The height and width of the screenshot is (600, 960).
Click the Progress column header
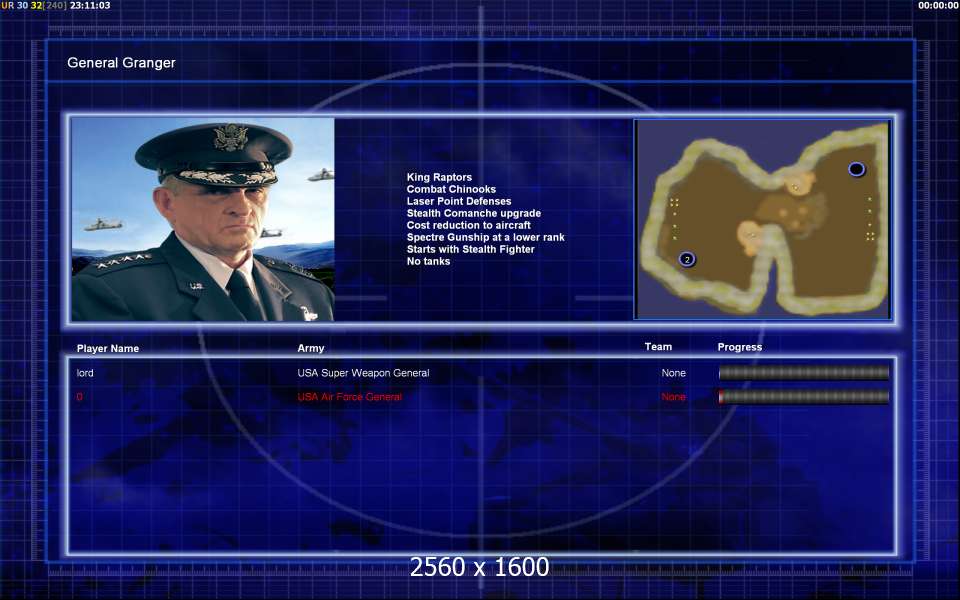pos(740,347)
